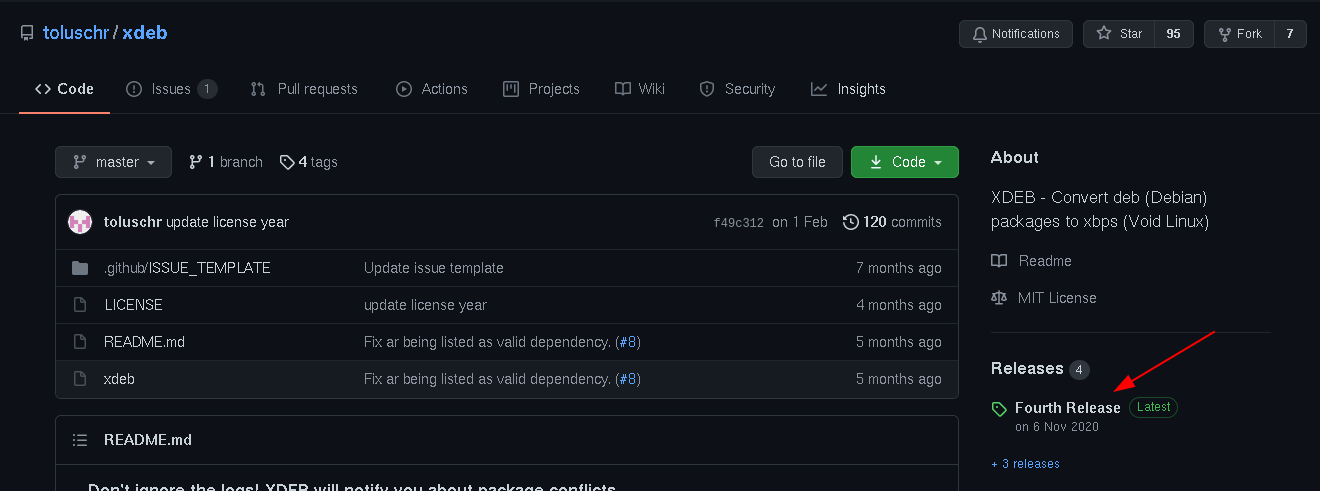This screenshot has height=491, width=1320.
Task: Click folder icon for .github/ISSUE_TEMPLATE
Action: coord(80,268)
